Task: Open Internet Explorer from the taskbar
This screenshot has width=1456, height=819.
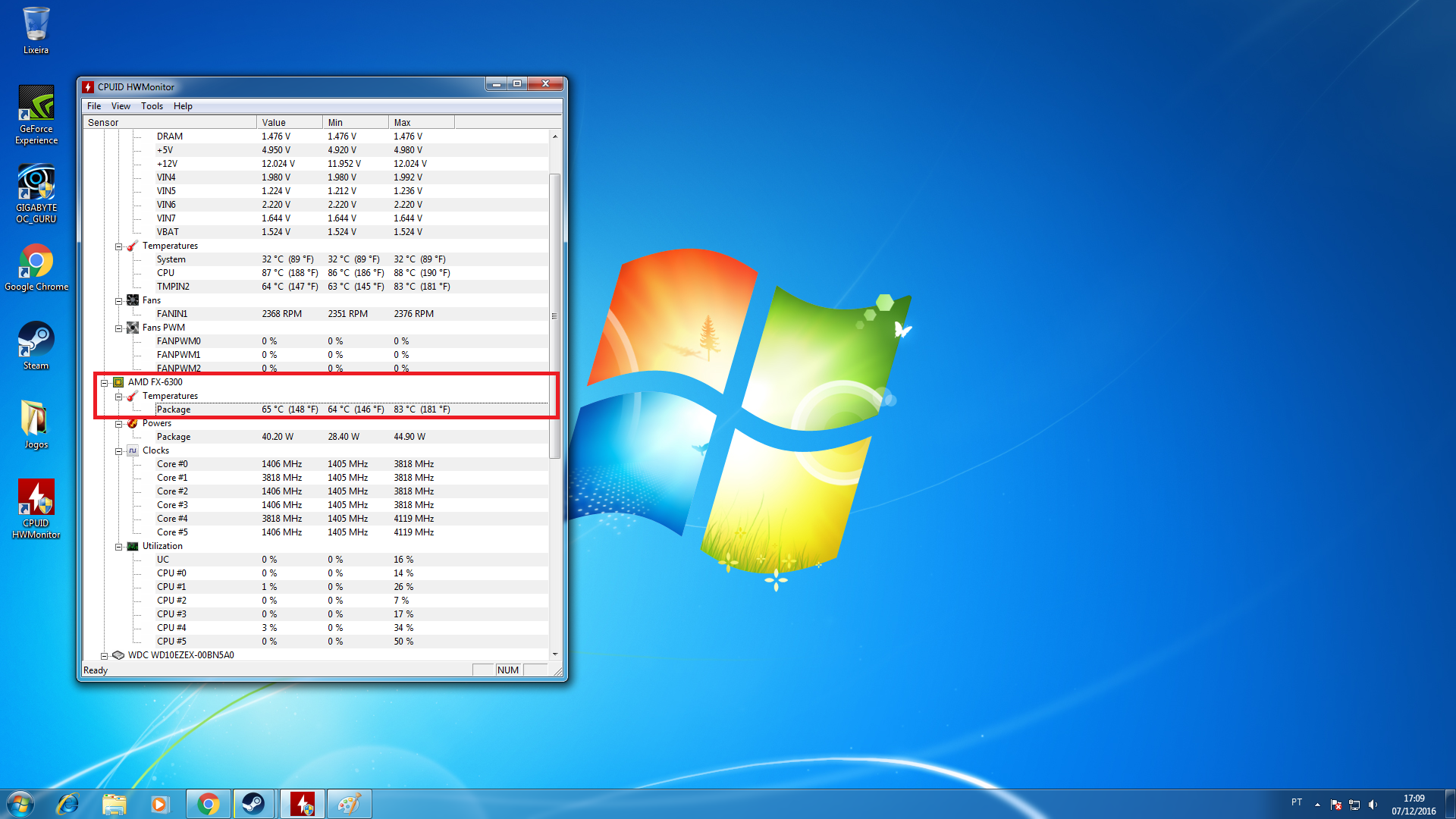Action: [x=67, y=804]
